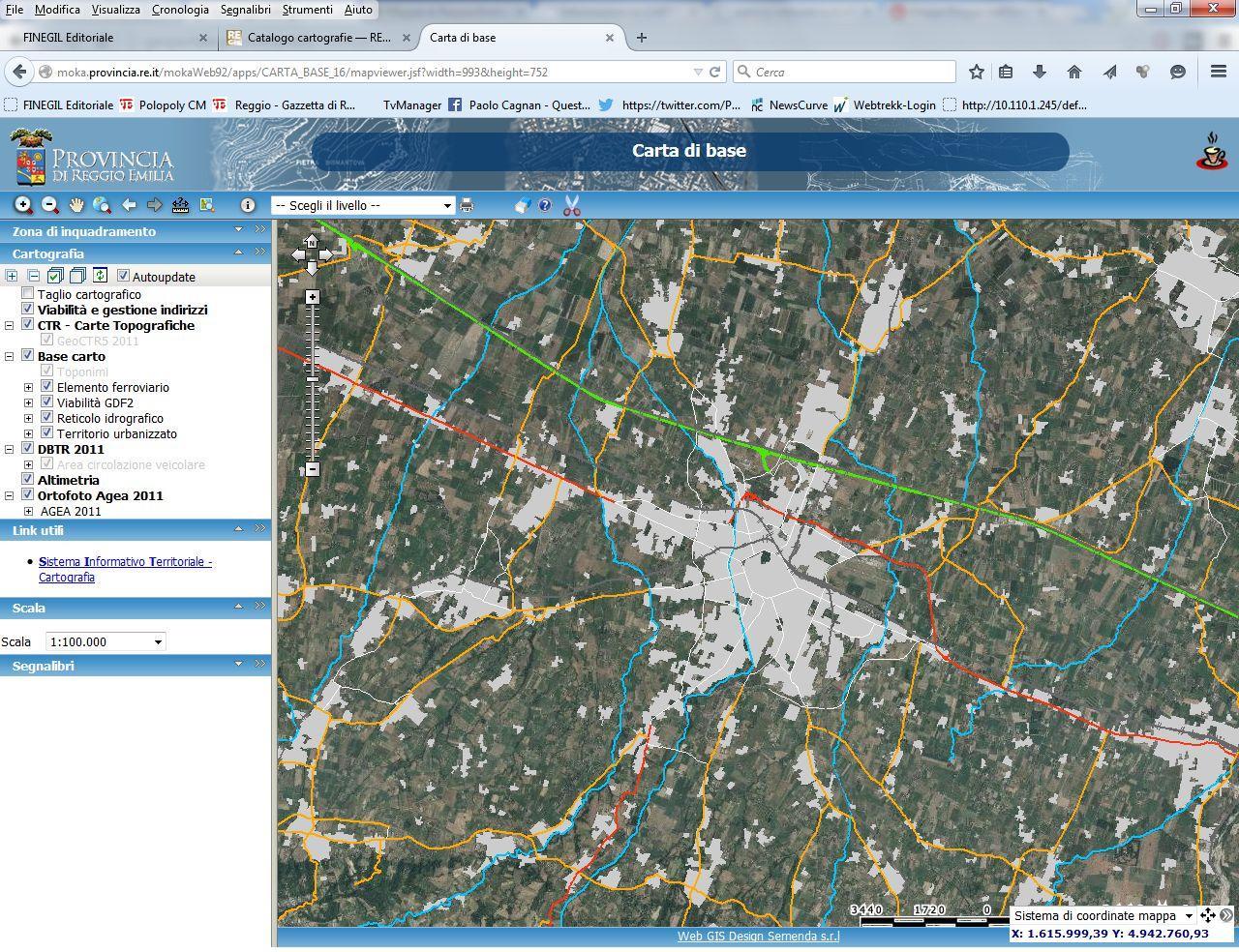This screenshot has width=1239, height=952.
Task: Click the refresh layers icon
Action: pos(99,276)
